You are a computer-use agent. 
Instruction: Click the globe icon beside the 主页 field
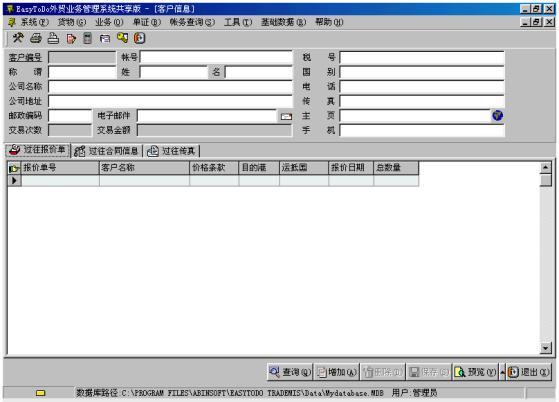497,115
